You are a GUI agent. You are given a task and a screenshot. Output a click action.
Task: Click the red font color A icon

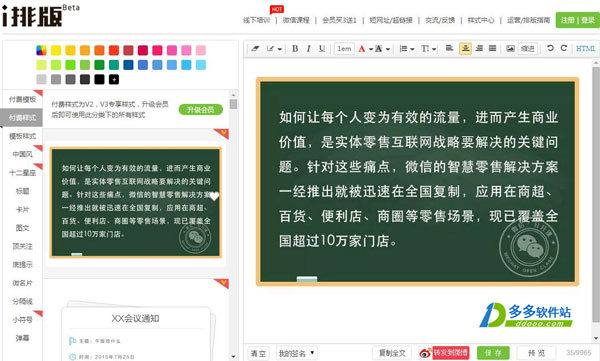[362, 49]
